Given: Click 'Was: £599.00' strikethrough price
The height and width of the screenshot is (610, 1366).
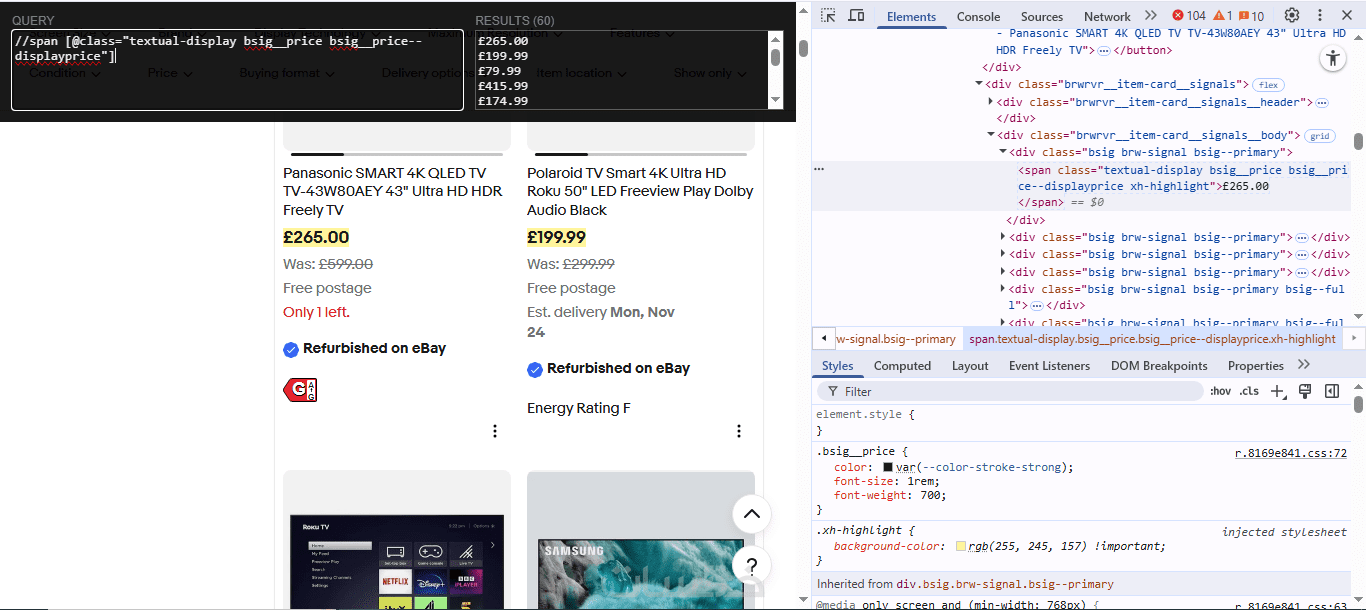Looking at the screenshot, I should click(x=328, y=264).
